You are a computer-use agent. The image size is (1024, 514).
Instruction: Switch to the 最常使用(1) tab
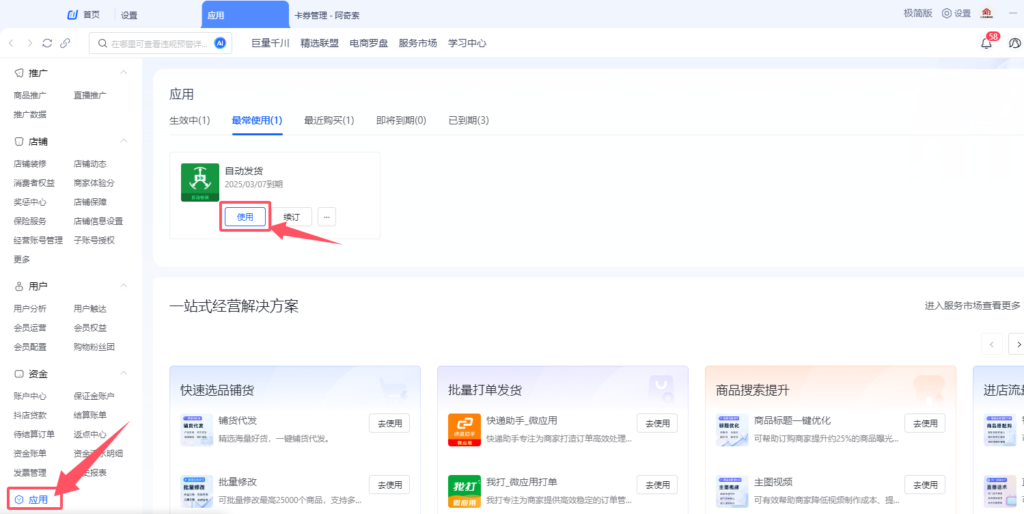257,120
